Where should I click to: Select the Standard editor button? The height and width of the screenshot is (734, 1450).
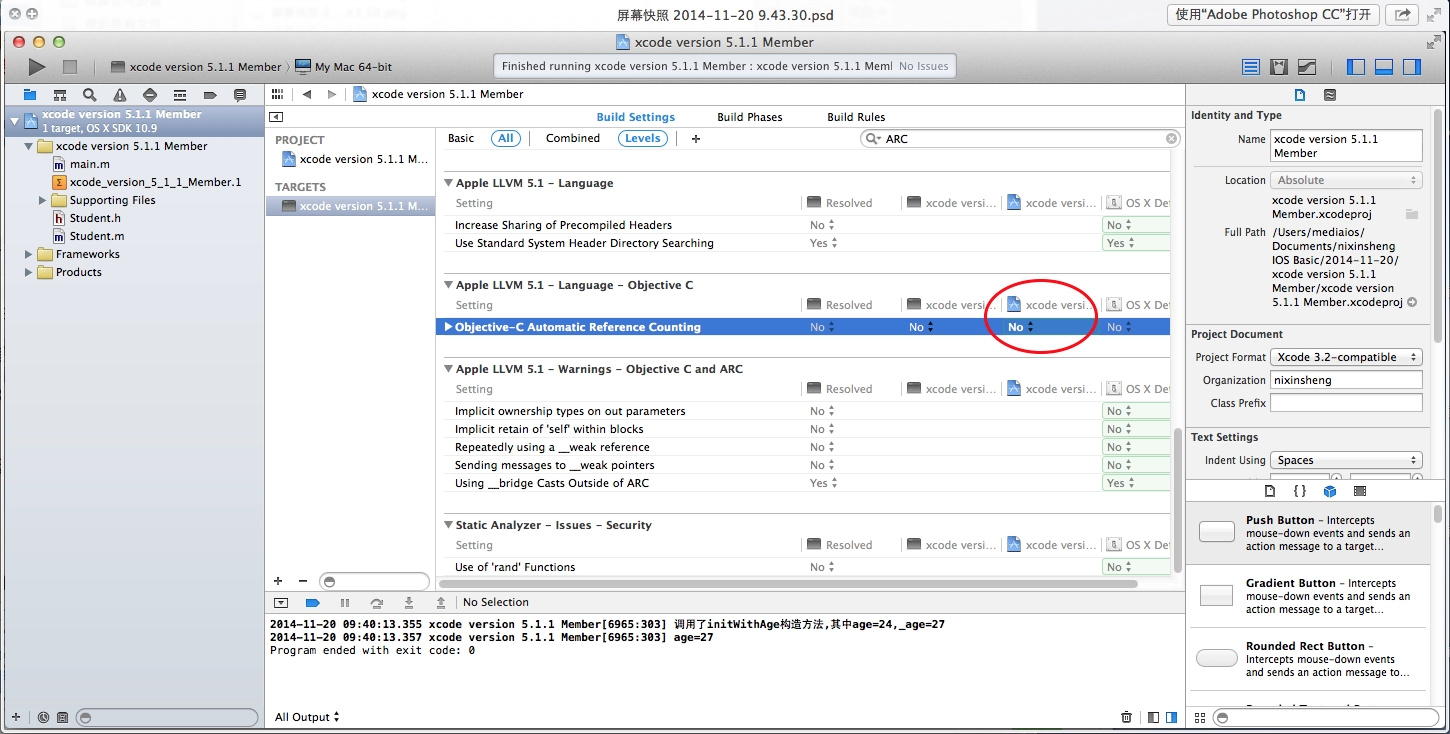pos(1251,67)
